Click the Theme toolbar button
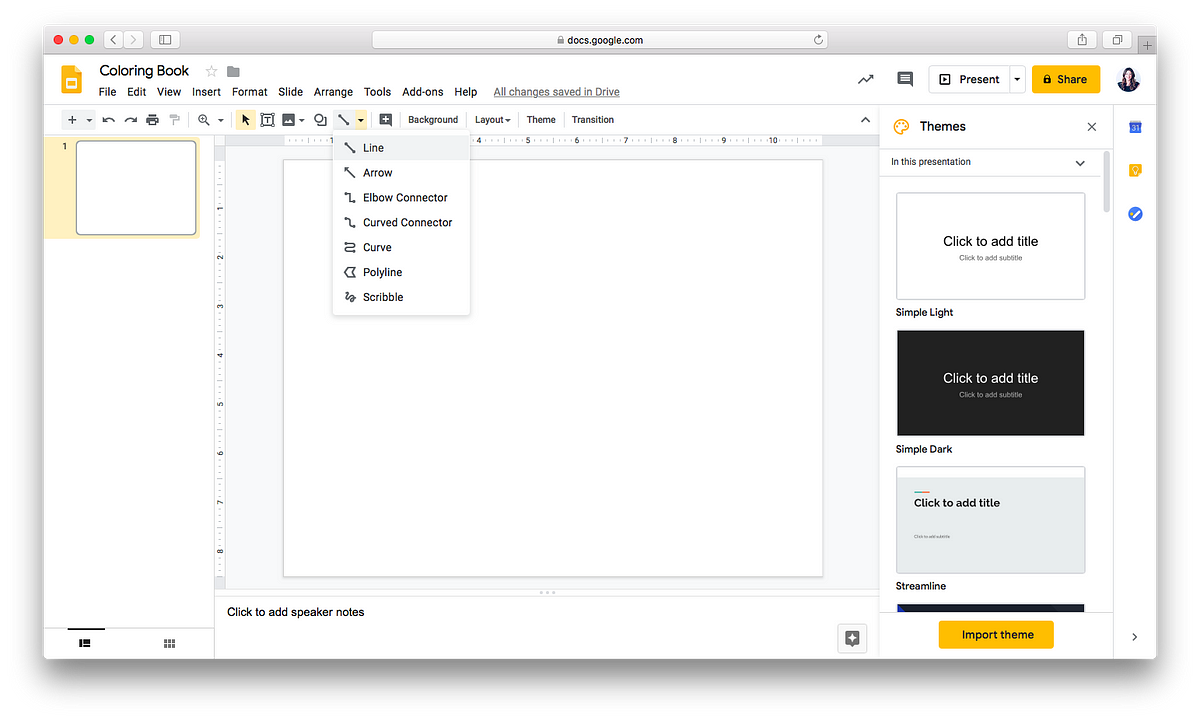The width and height of the screenshot is (1200, 721). coord(541,120)
